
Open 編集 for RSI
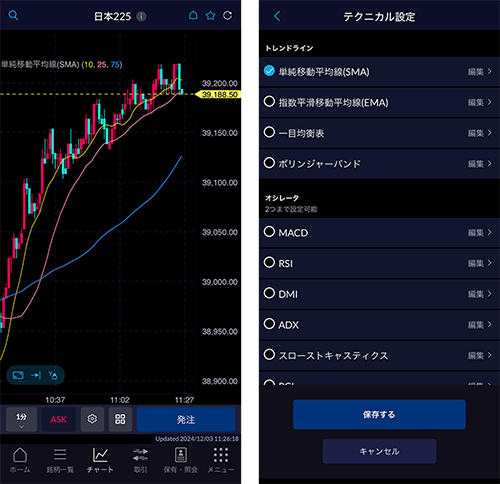pos(480,263)
